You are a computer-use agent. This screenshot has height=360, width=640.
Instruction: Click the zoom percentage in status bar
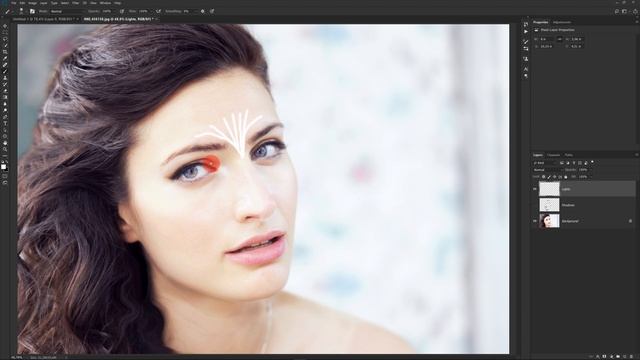pyautogui.click(x=17, y=358)
